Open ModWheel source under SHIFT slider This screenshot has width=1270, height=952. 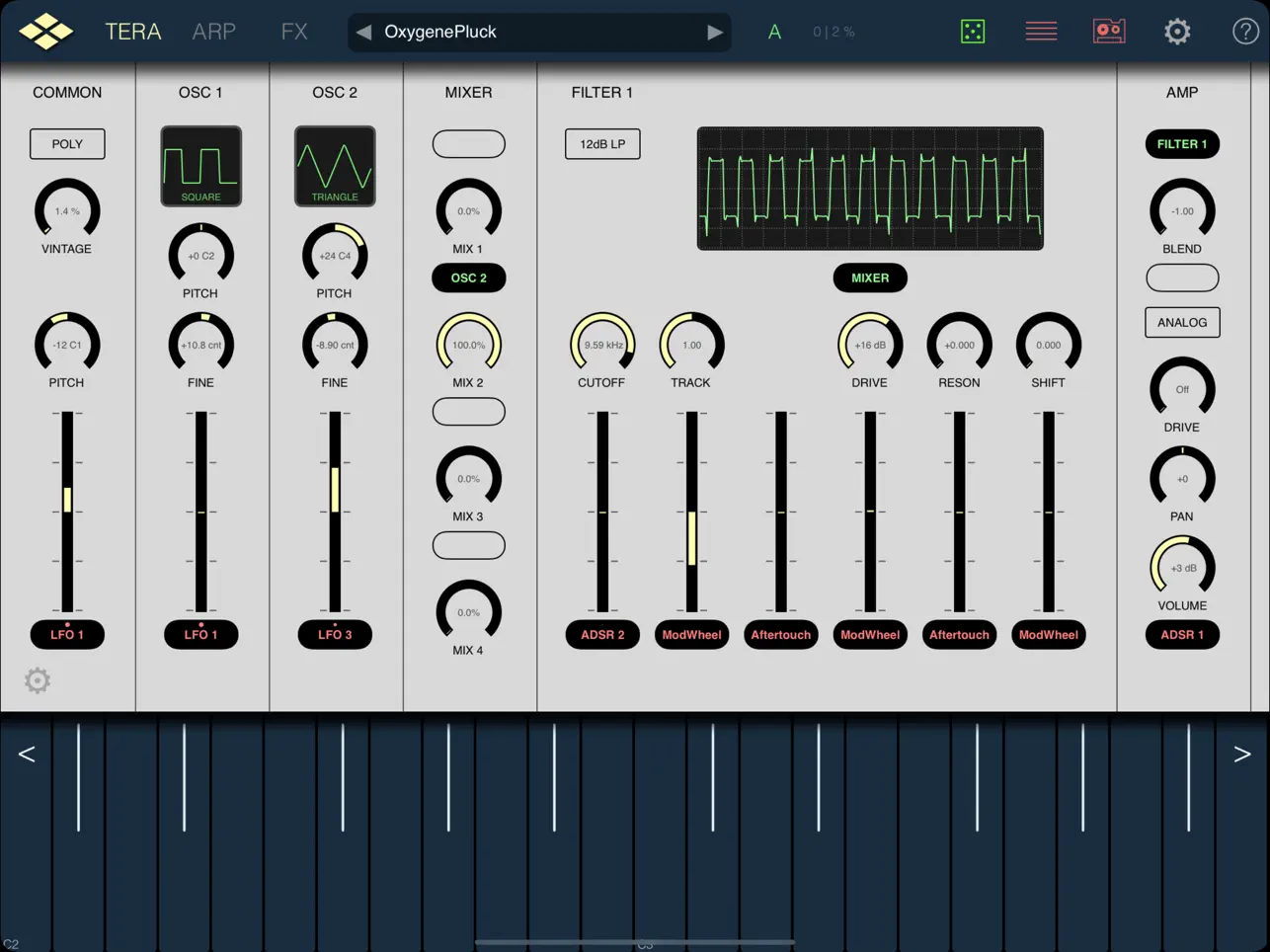pyautogui.click(x=1048, y=635)
